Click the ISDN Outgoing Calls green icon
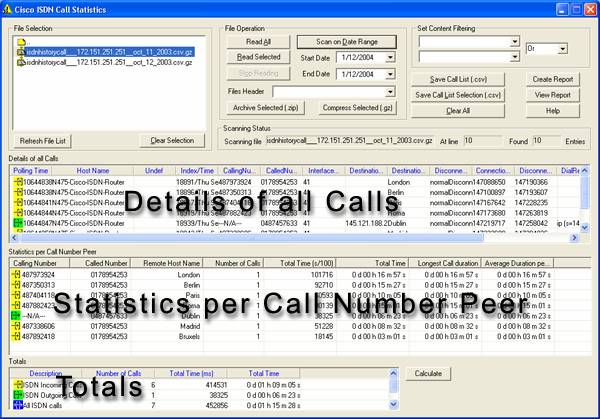This screenshot has height=419, width=600. coord(17,396)
